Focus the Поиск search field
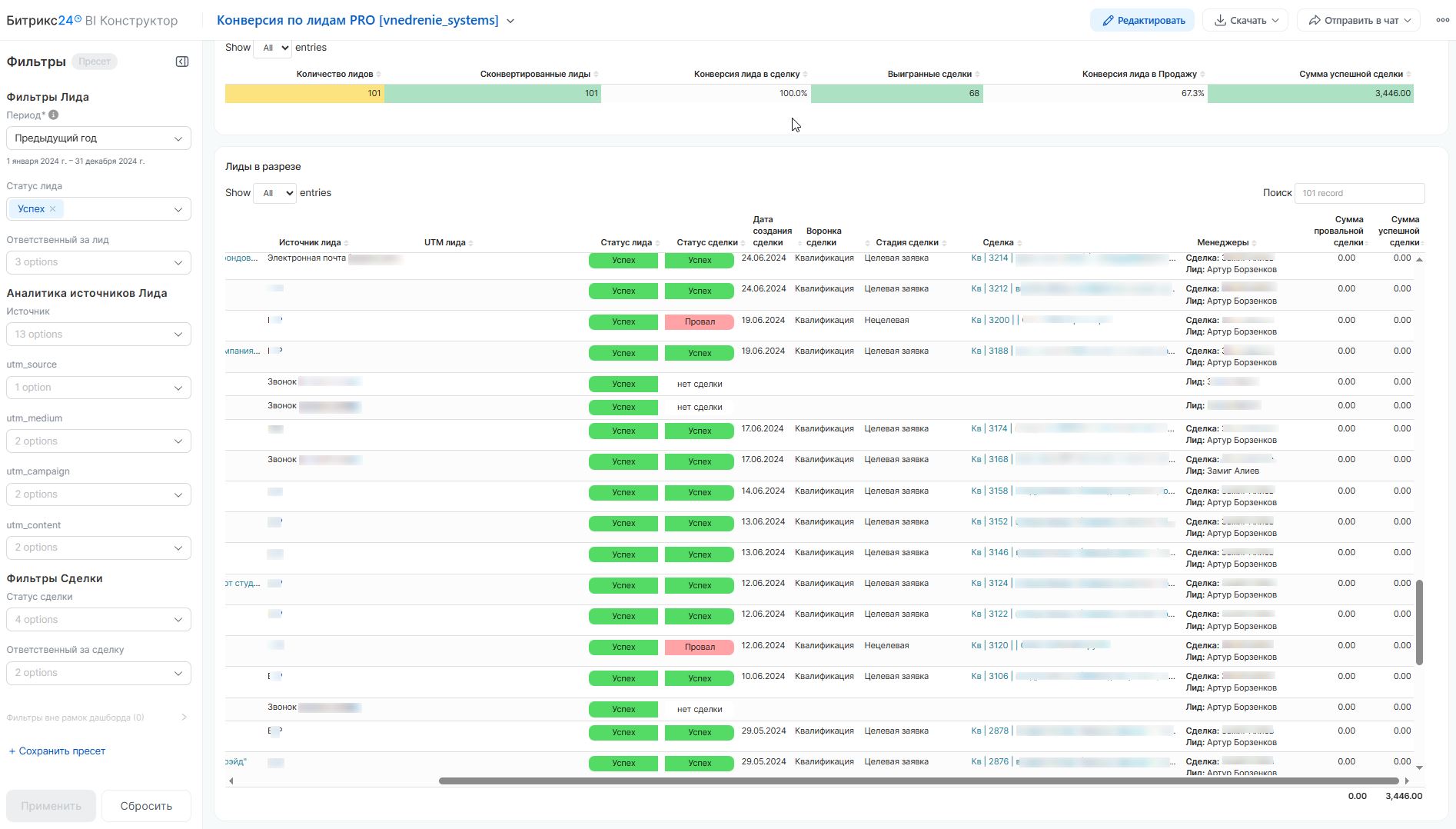Image resolution: width=1456 pixels, height=829 pixels. click(x=1358, y=193)
